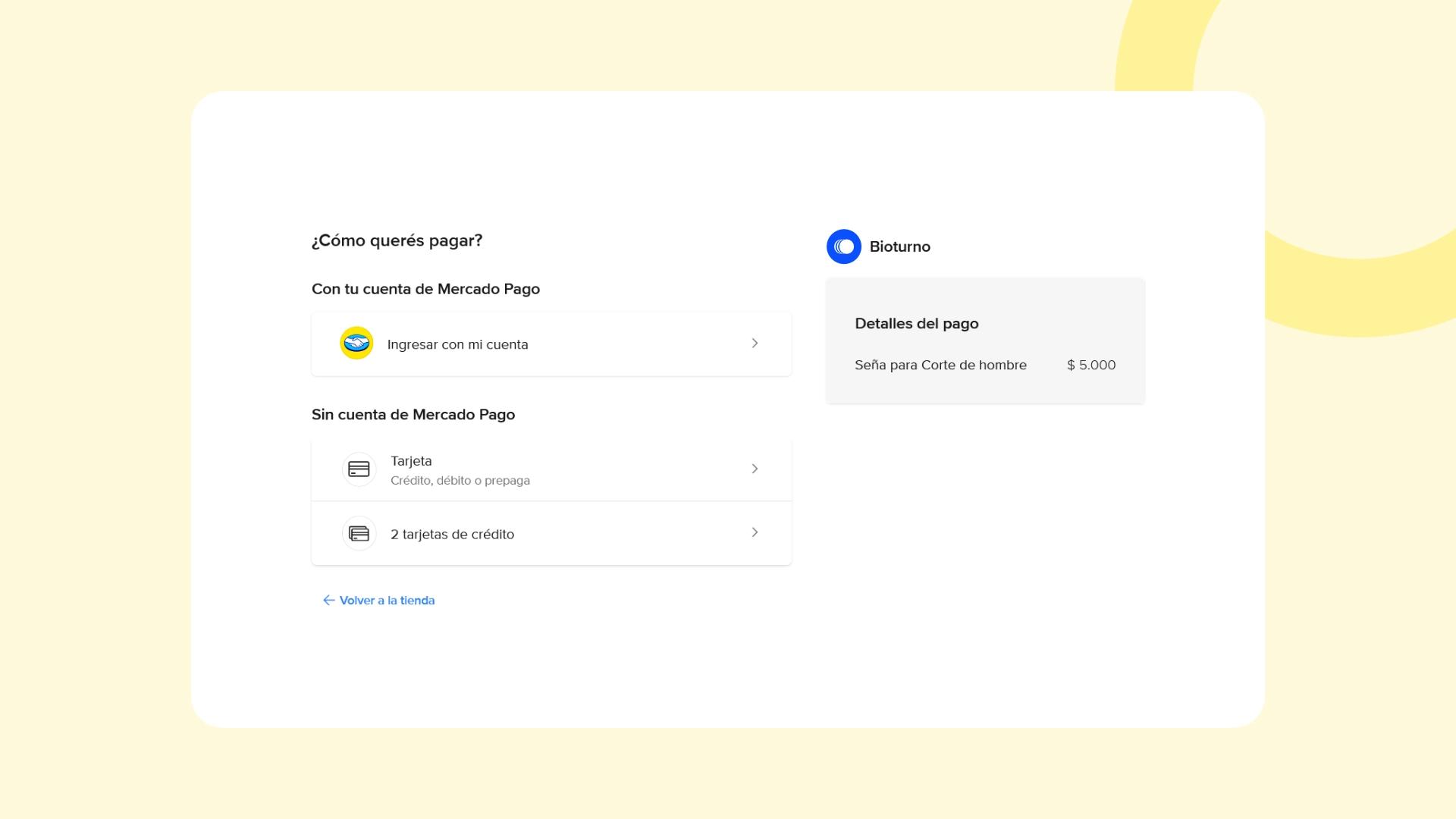The width and height of the screenshot is (1456, 819).
Task: Click the Sin cuenta de Mercado Pago heading
Action: pyautogui.click(x=413, y=415)
